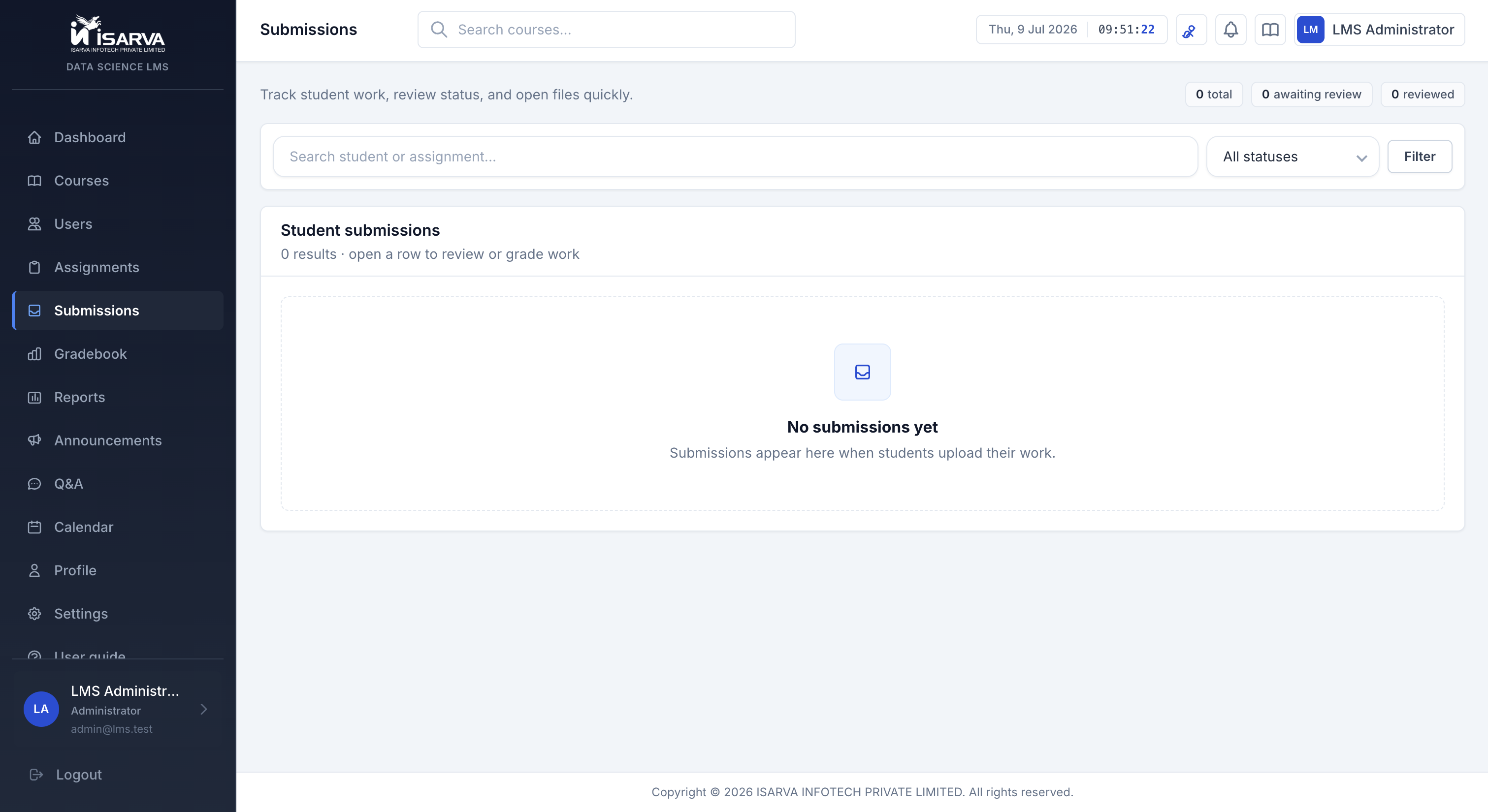The height and width of the screenshot is (812, 1488).
Task: Click Logout in the sidebar
Action: pos(118,775)
